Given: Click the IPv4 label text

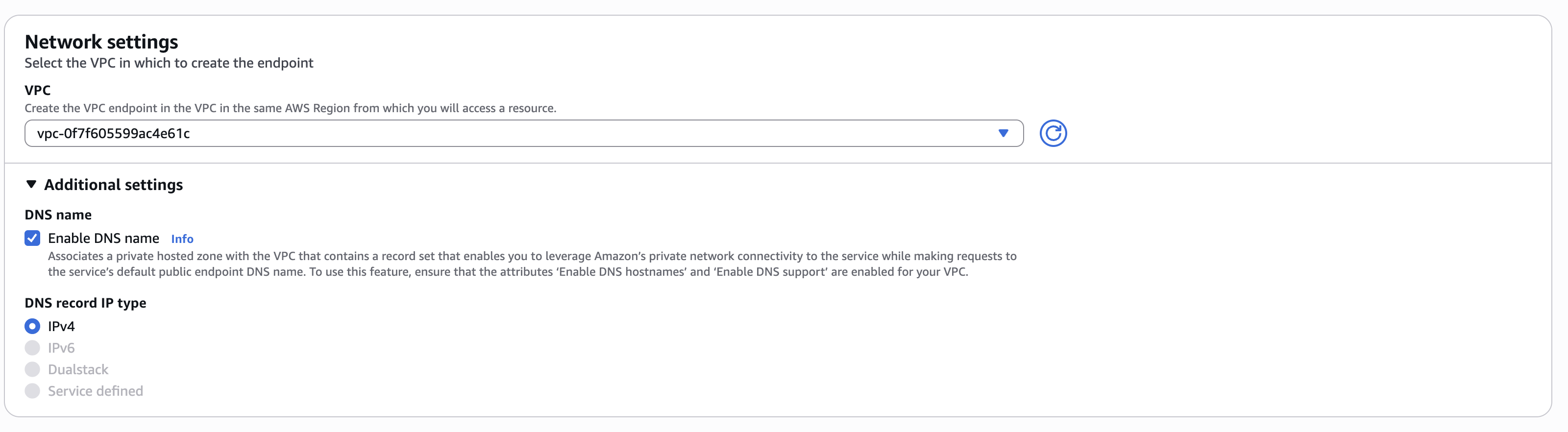Looking at the screenshot, I should click(61, 327).
